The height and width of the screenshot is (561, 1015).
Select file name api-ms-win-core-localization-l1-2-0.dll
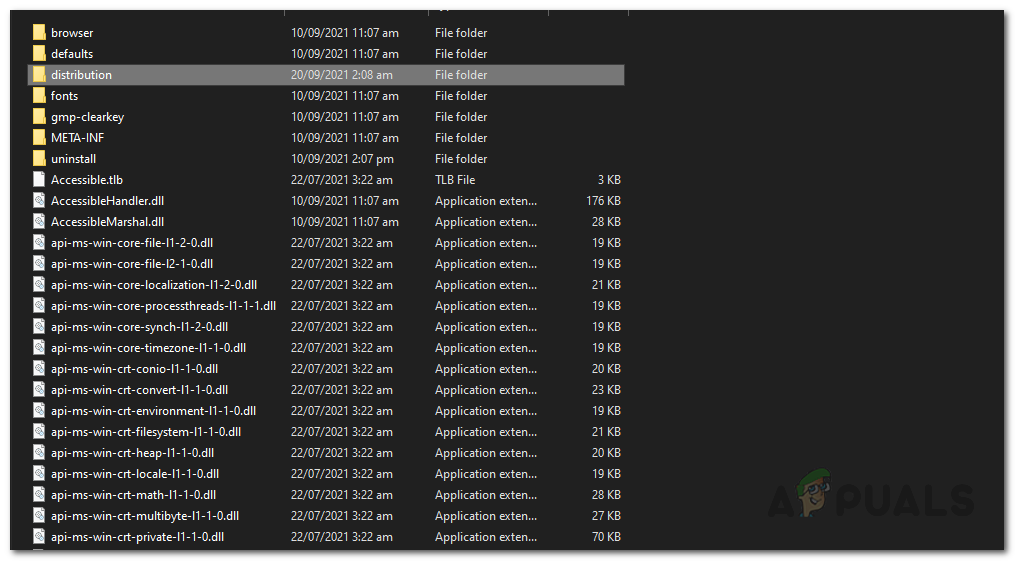tap(154, 285)
